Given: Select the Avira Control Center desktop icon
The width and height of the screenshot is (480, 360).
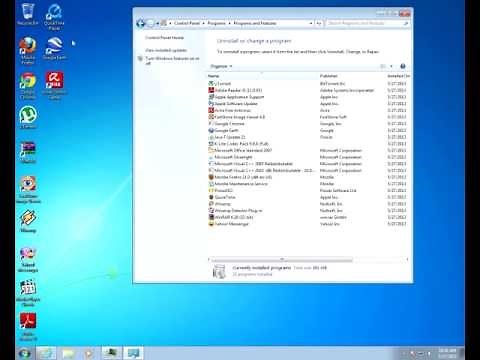Looking at the screenshot, I should [55, 85].
